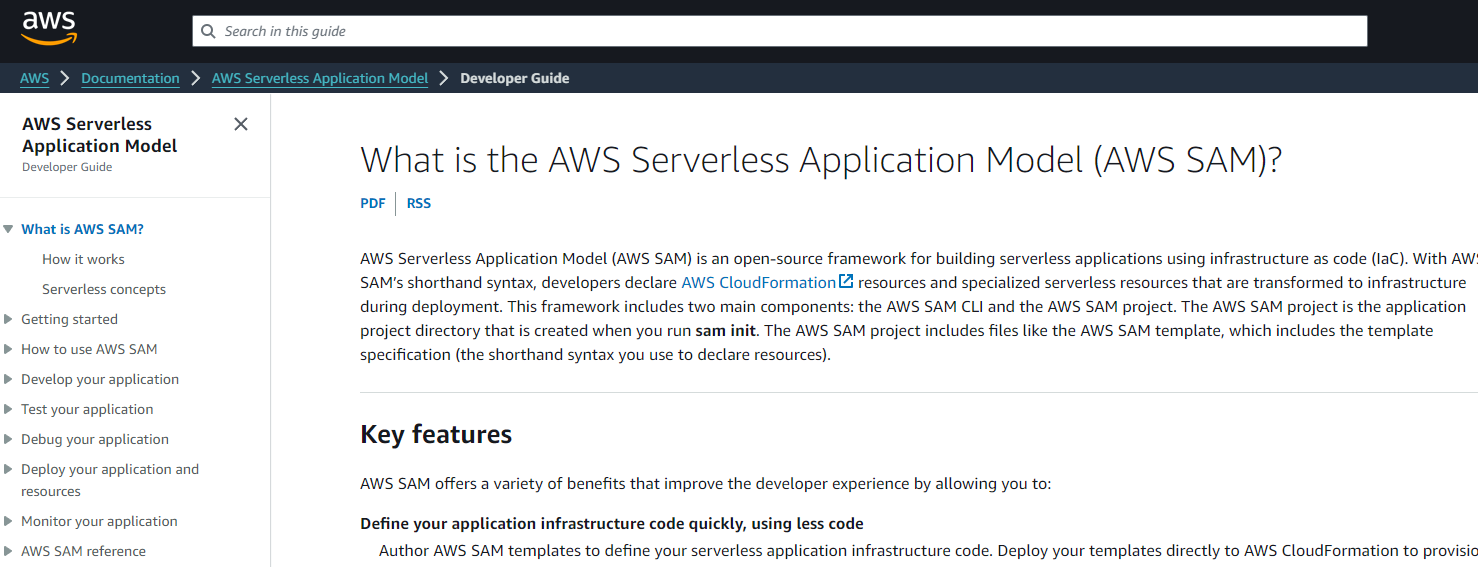The image size is (1478, 567).
Task: Expand the Develop your application arrow
Action: [8, 379]
